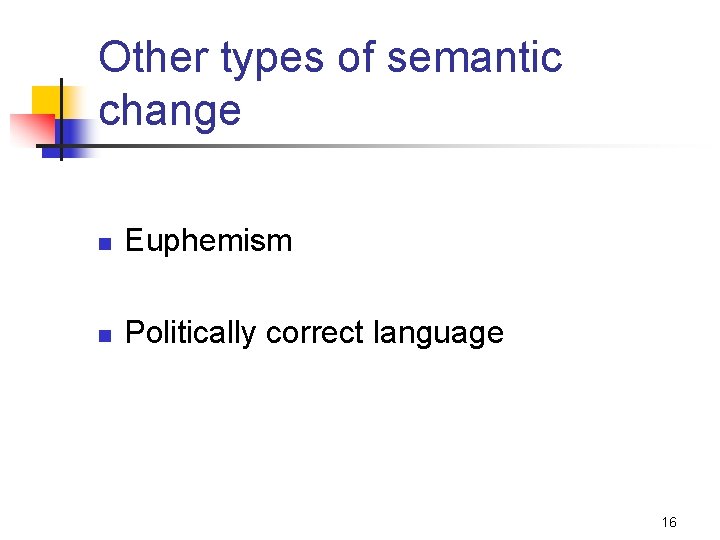720x540 pixels.
Task: Place cursor at the end of "language"
Action: click(505, 332)
